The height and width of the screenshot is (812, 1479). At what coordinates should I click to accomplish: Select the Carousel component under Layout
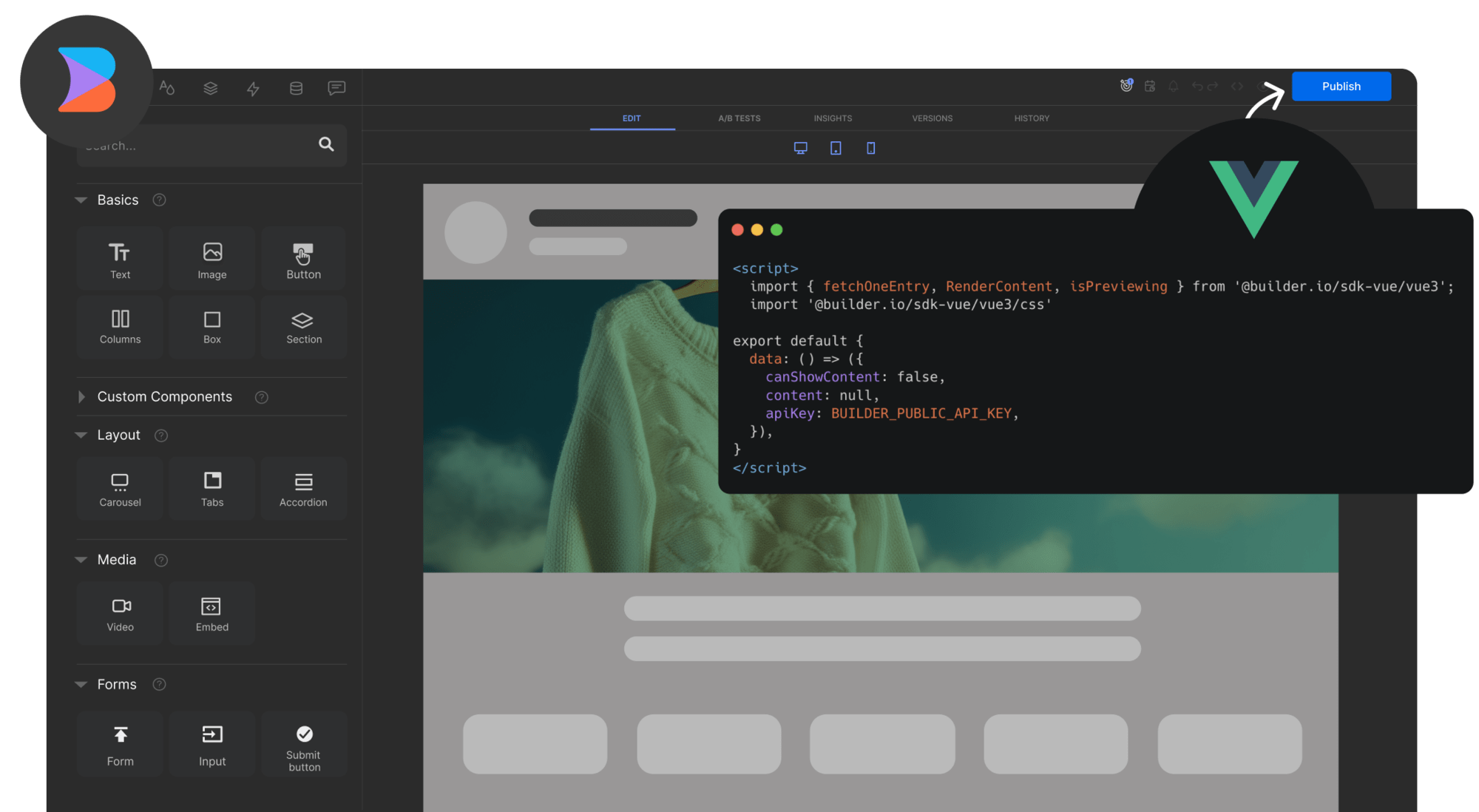(119, 488)
